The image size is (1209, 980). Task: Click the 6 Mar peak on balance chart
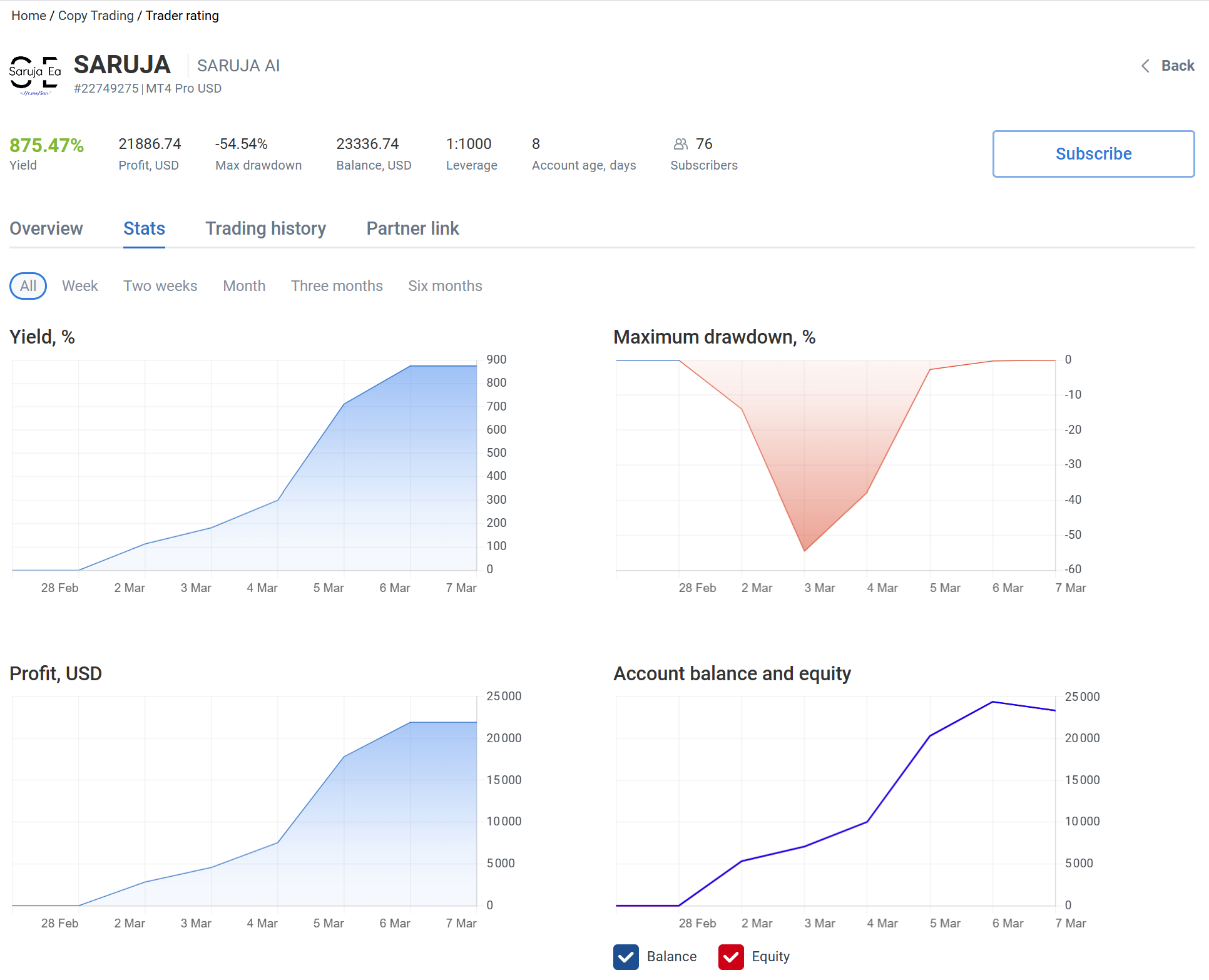pyautogui.click(x=992, y=702)
